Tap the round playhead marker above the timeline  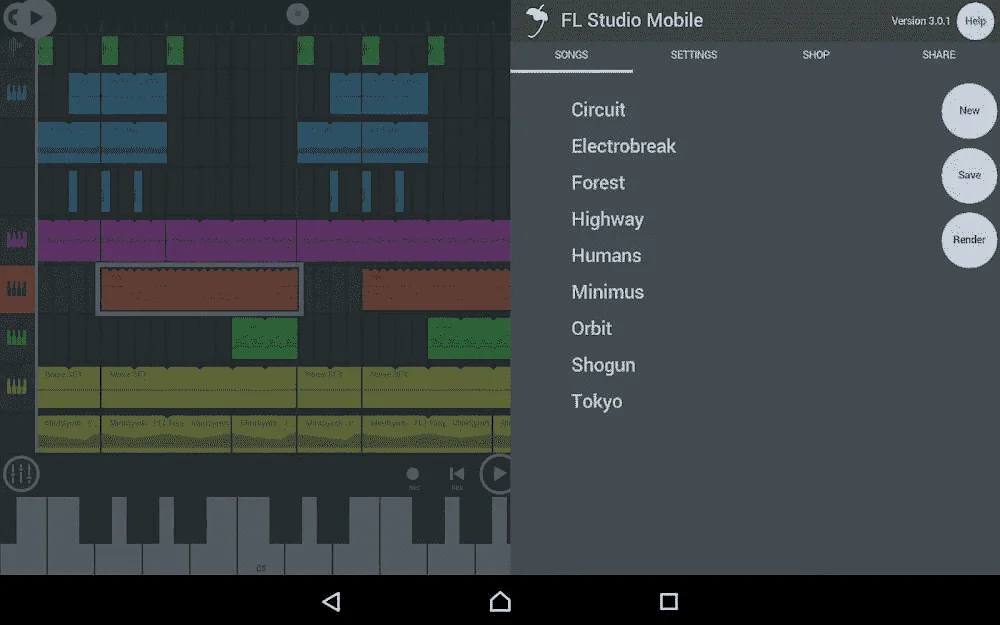coord(297,13)
